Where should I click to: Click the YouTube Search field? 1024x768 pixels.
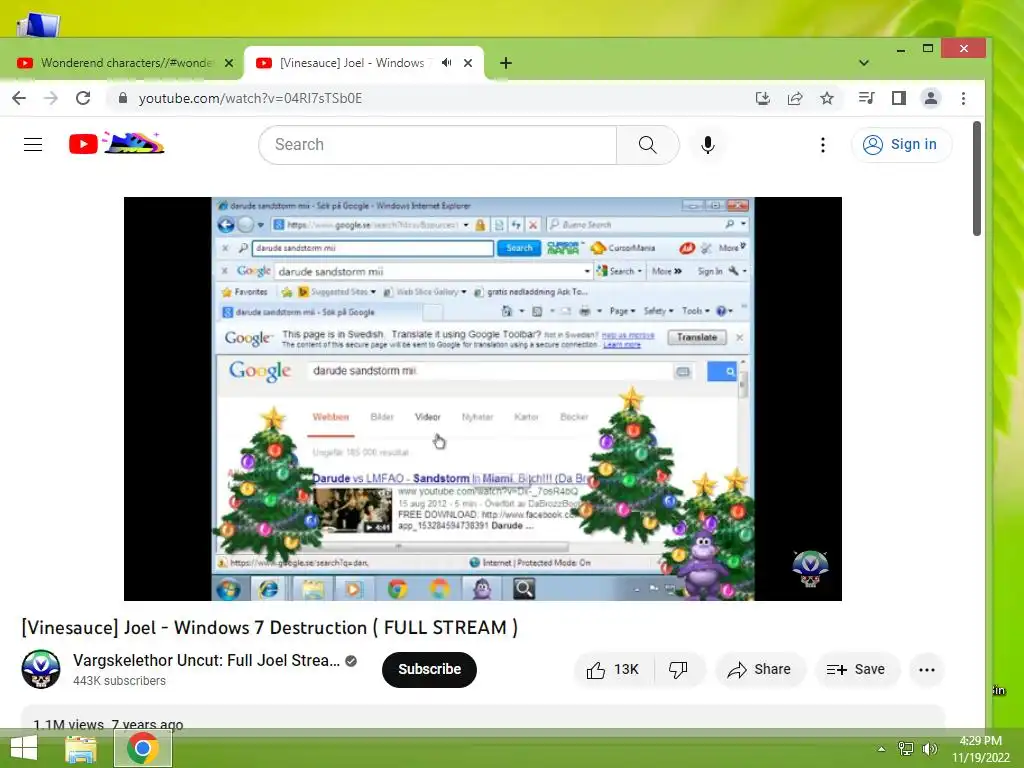(x=438, y=144)
